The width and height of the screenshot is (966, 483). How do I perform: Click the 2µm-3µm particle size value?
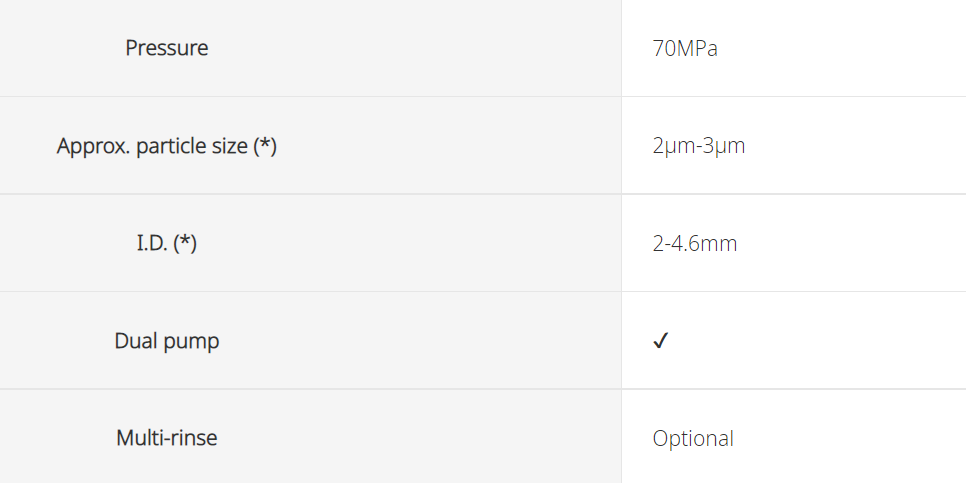(699, 146)
